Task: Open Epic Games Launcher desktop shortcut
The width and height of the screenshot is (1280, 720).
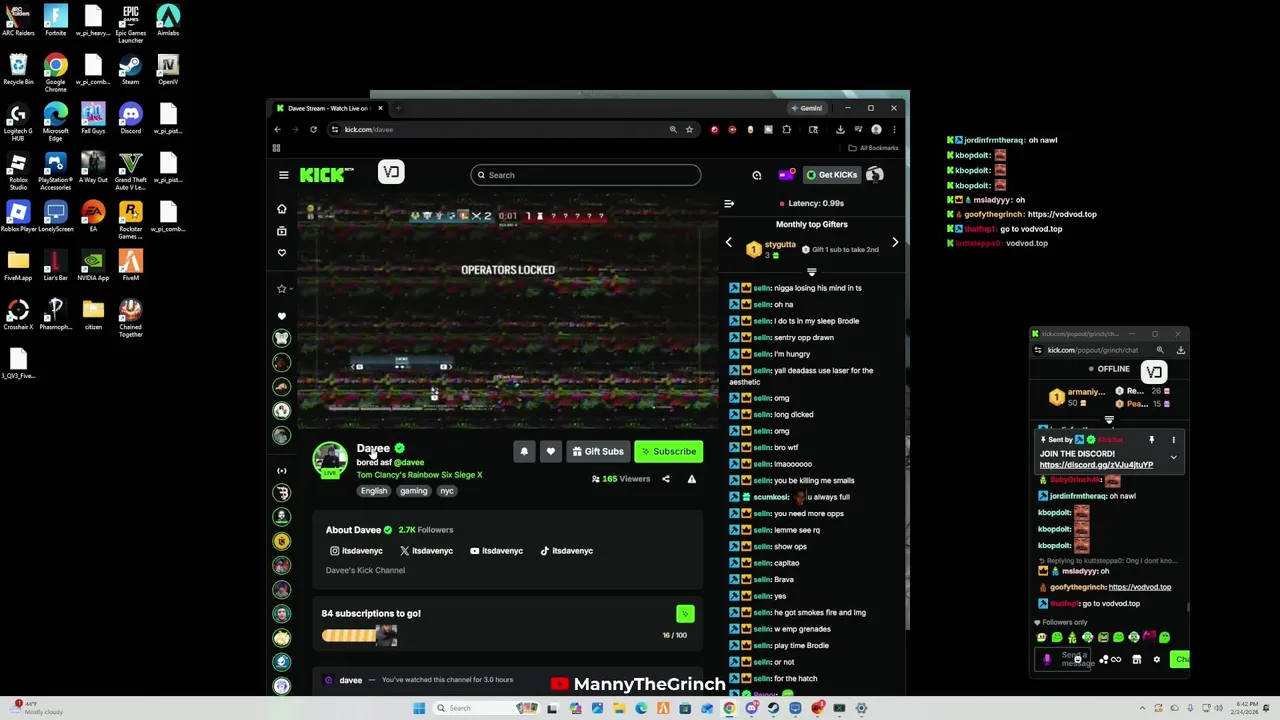Action: click(x=131, y=24)
